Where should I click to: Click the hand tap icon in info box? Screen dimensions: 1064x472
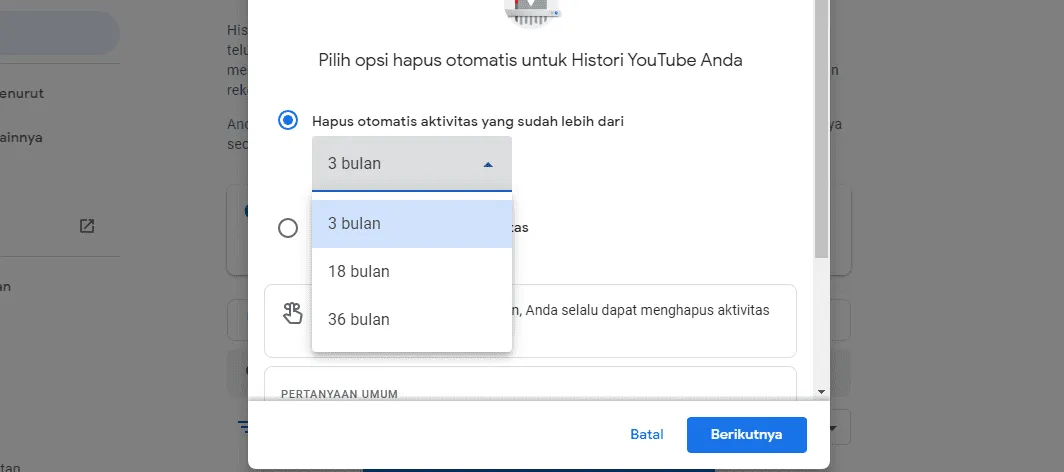point(292,313)
